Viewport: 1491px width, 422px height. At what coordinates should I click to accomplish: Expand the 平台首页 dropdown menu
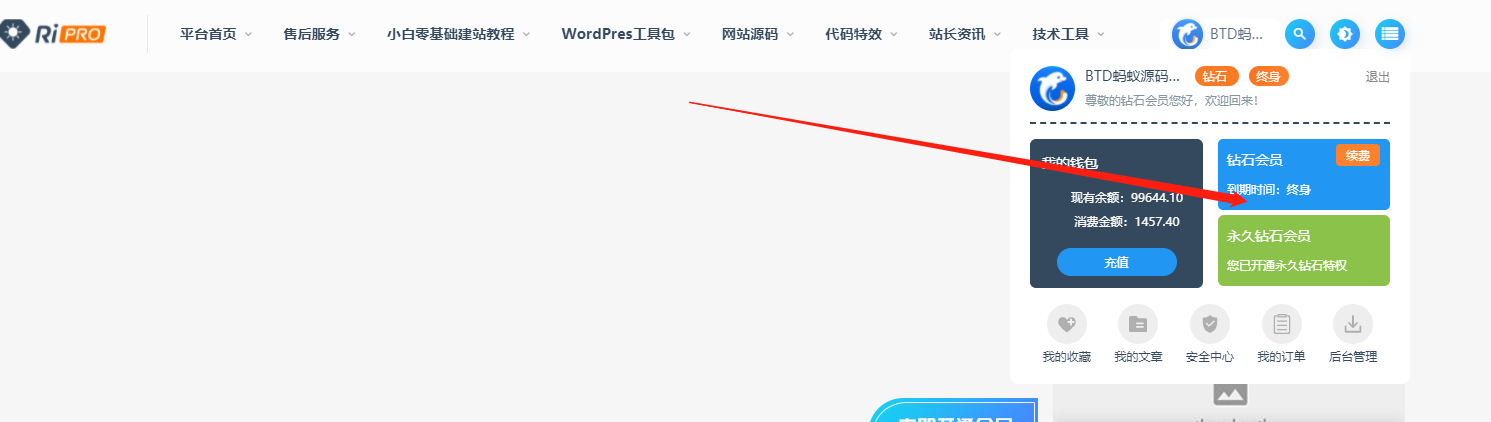point(216,34)
